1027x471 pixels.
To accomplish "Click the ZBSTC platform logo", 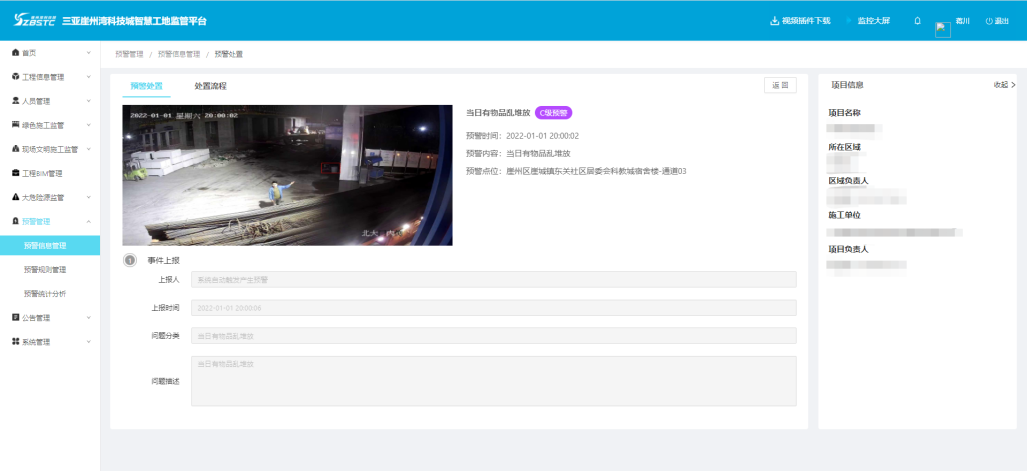I will 34,20.
